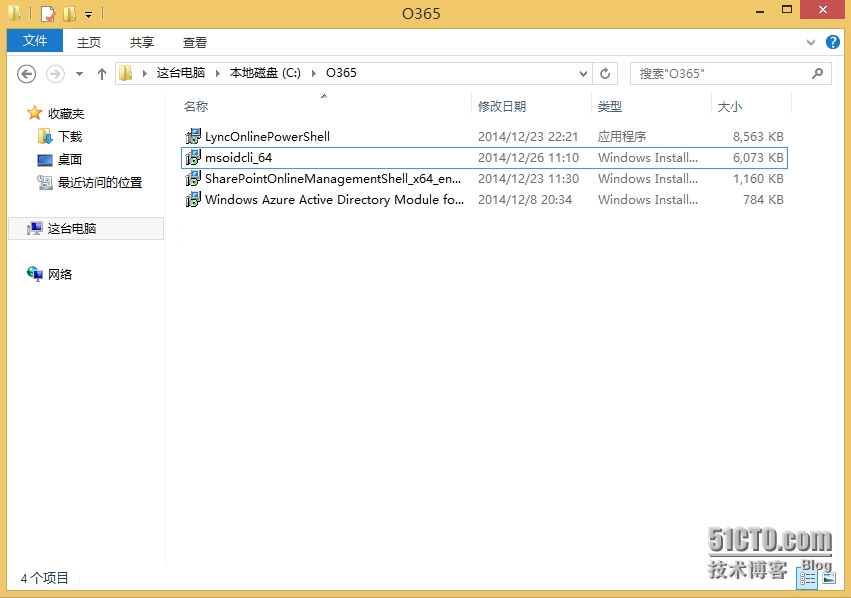The height and width of the screenshot is (598, 851).
Task: Switch to details view in the status bar
Action: pyautogui.click(x=807, y=578)
